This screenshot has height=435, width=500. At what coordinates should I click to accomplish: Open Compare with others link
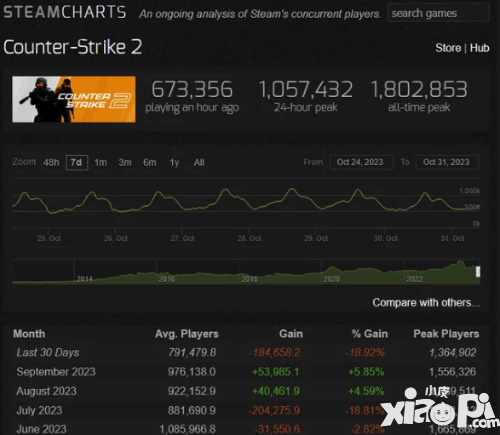point(426,303)
